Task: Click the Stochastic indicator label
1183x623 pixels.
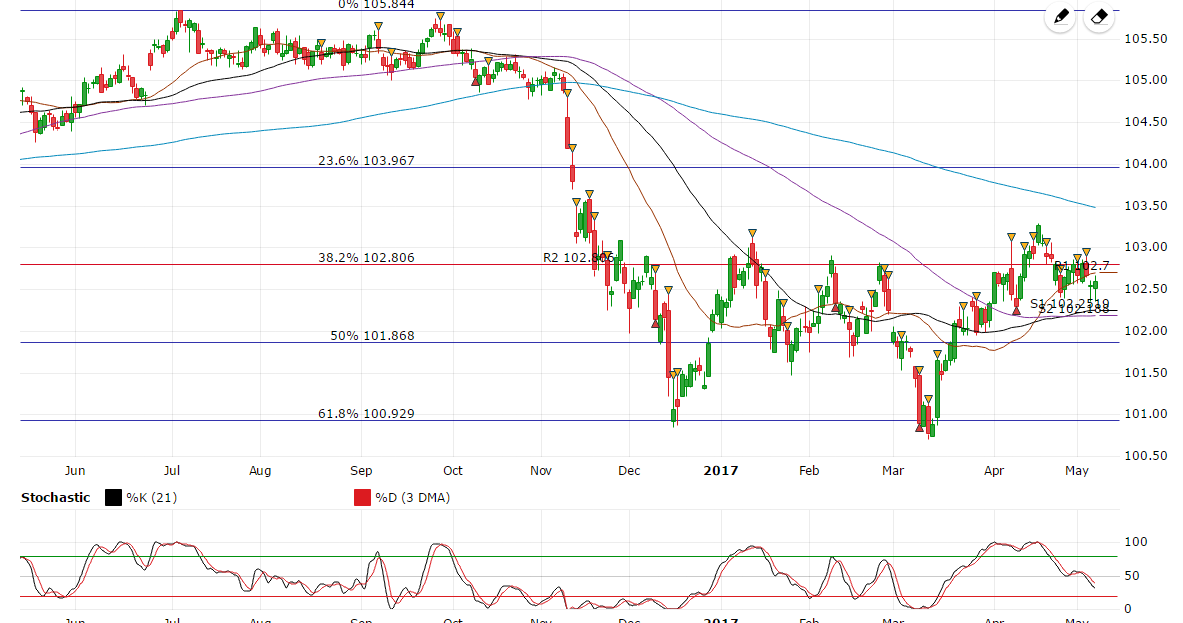Action: coord(56,498)
